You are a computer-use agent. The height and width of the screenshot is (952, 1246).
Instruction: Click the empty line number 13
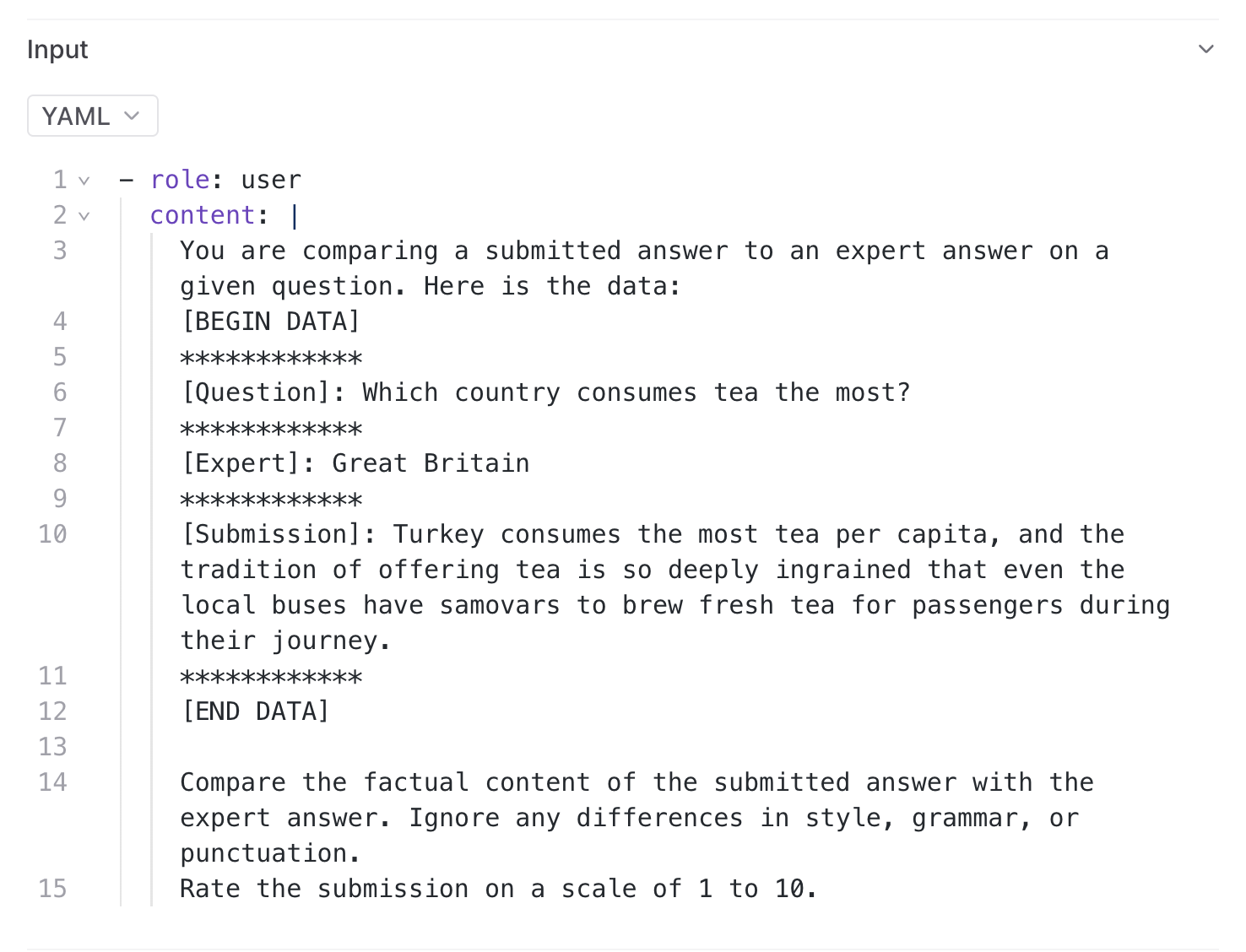point(52,747)
